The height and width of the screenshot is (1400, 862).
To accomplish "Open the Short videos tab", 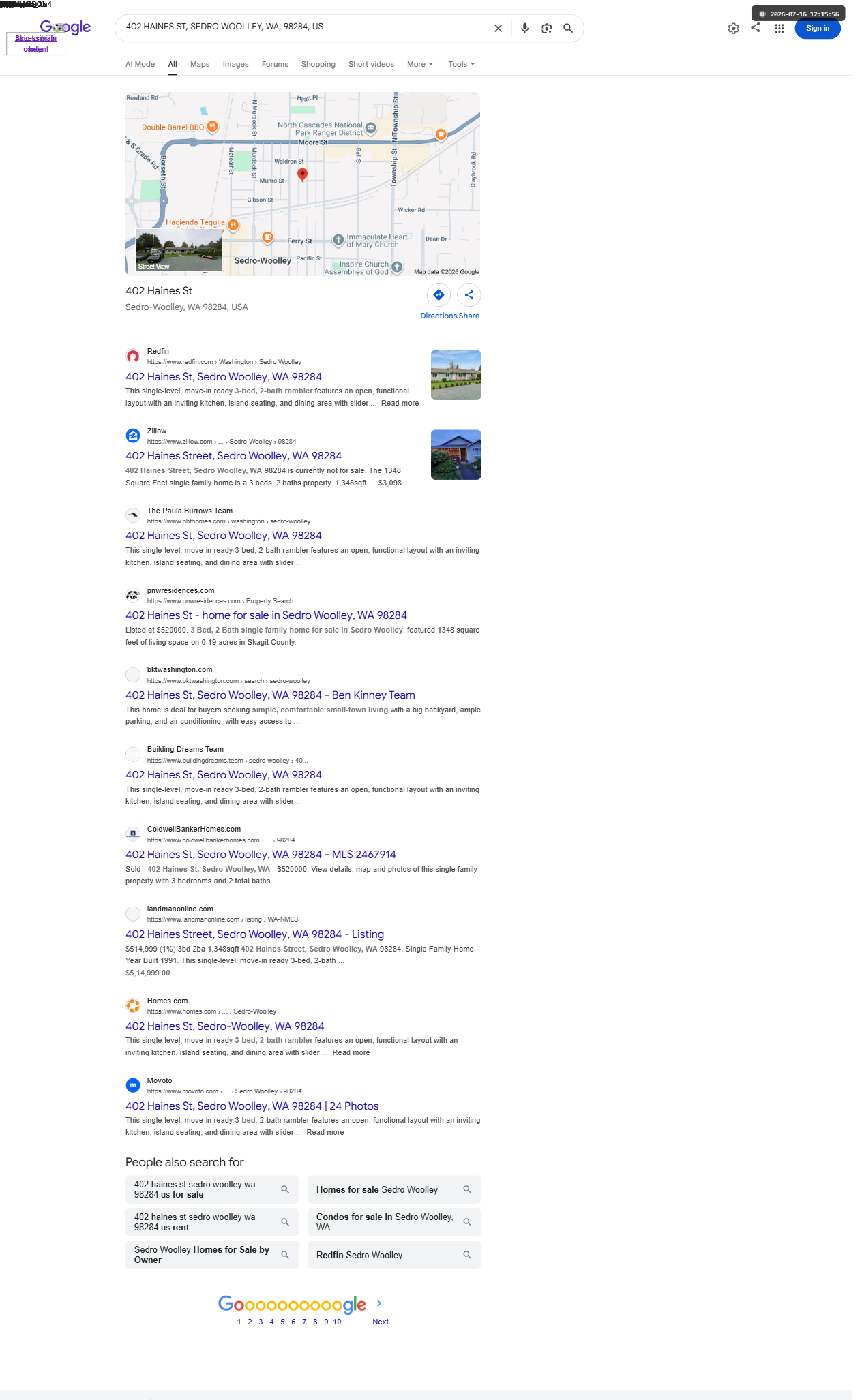I will click(371, 64).
